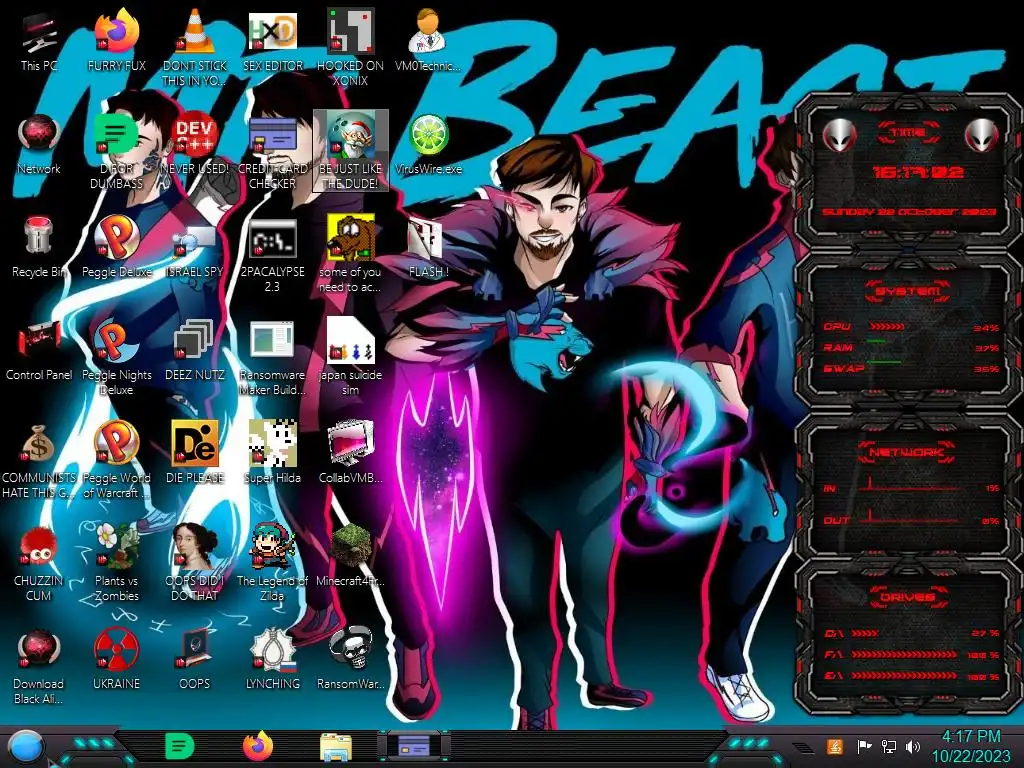Open the Start orb button
Screen dimensions: 1024x768
tap(26, 747)
